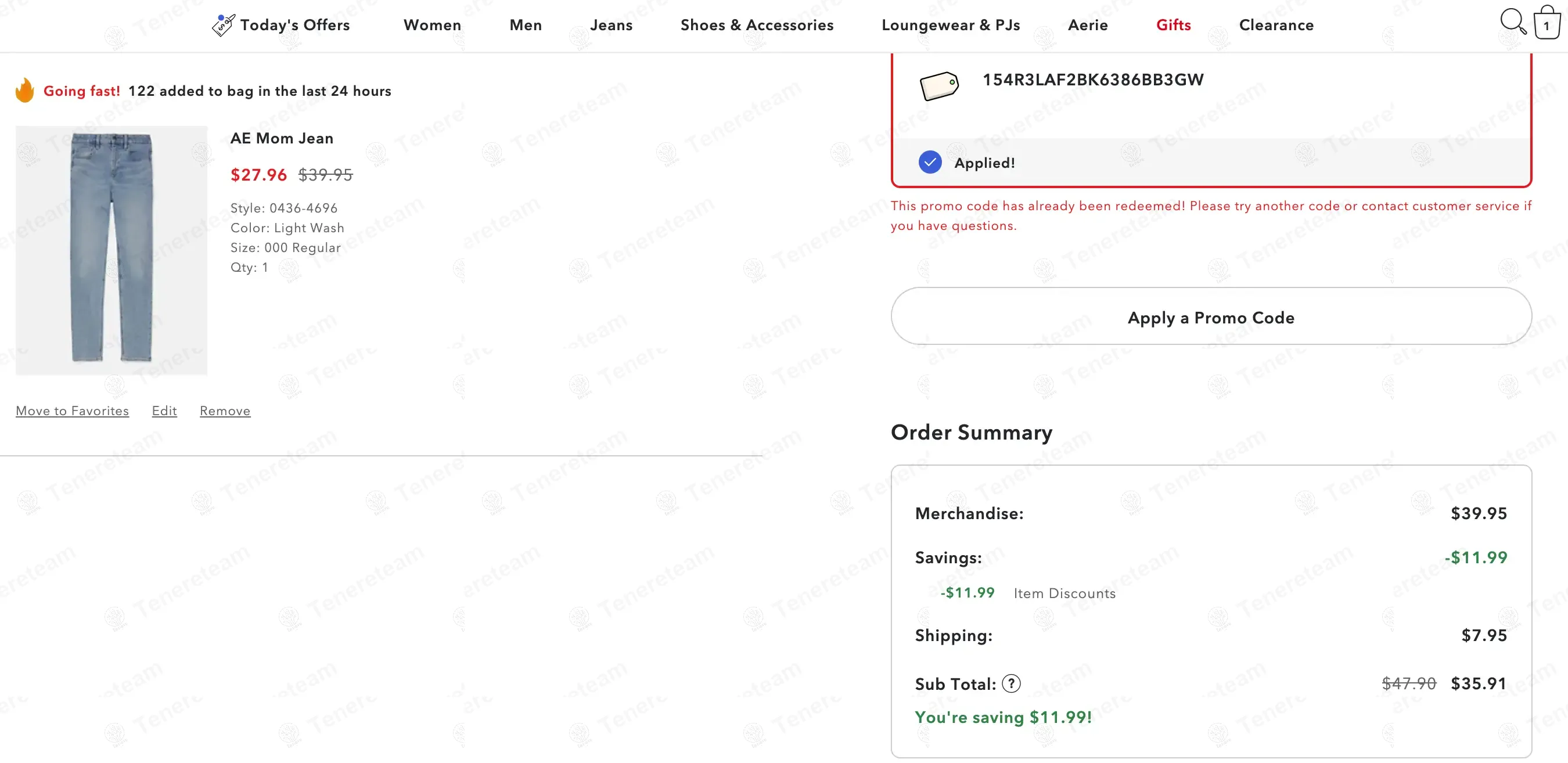Click the flame Going fast icon

[x=25, y=91]
